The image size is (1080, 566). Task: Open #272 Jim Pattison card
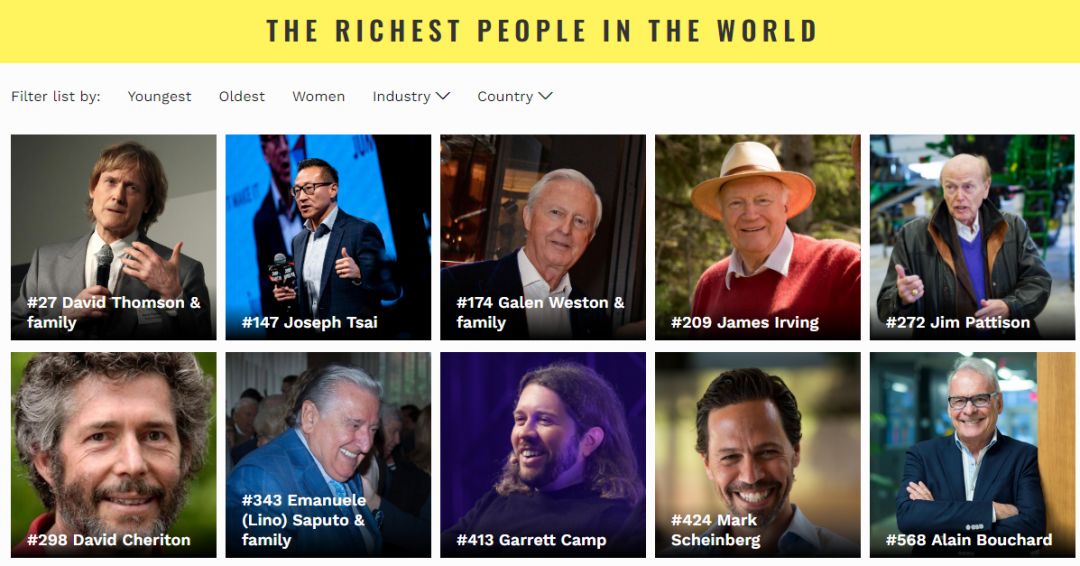[x=973, y=237]
